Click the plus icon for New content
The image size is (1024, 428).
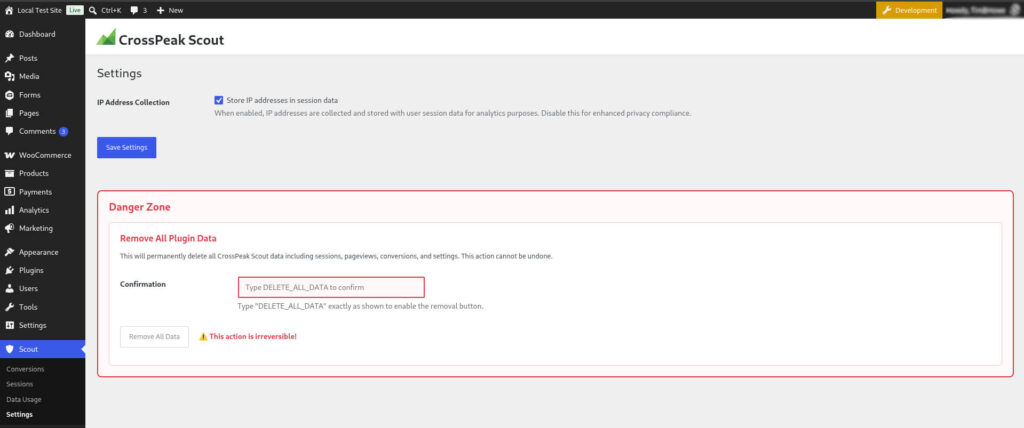pos(161,10)
